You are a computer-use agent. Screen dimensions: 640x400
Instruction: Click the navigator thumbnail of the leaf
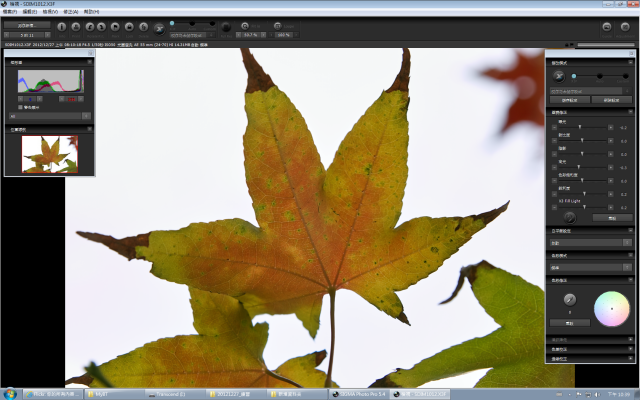tap(50, 154)
